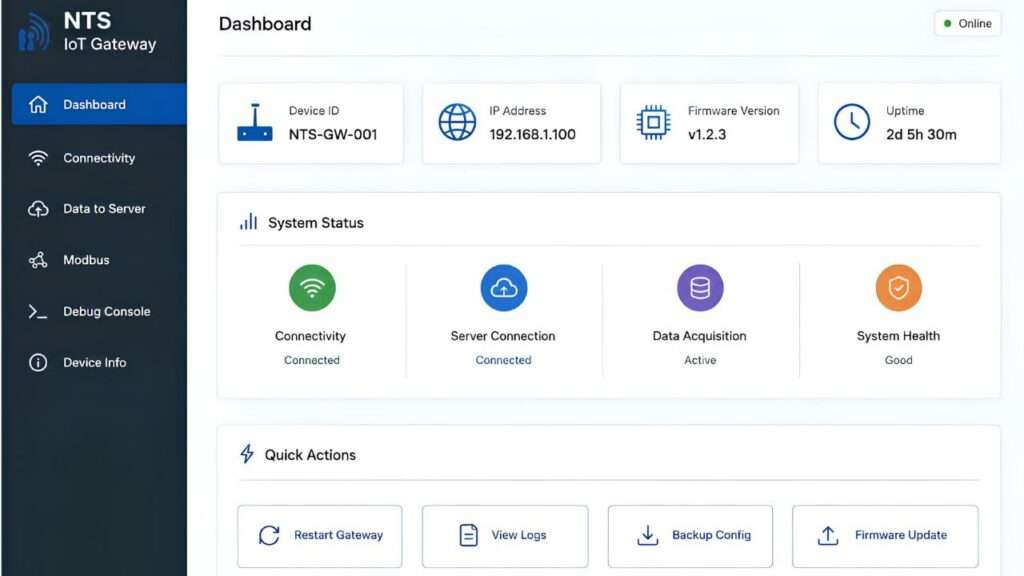Image resolution: width=1024 pixels, height=576 pixels.
Task: Click the Online status badge
Action: pos(968,24)
